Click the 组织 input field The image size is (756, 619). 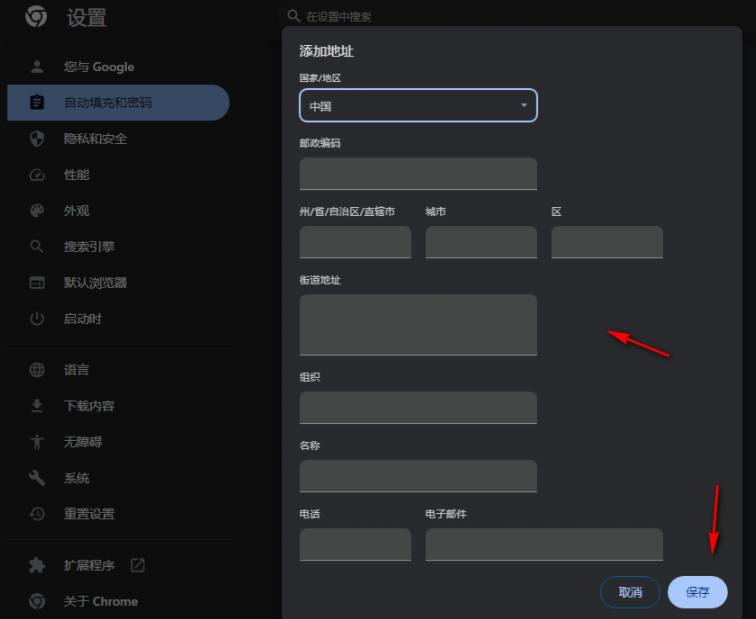[x=418, y=408]
